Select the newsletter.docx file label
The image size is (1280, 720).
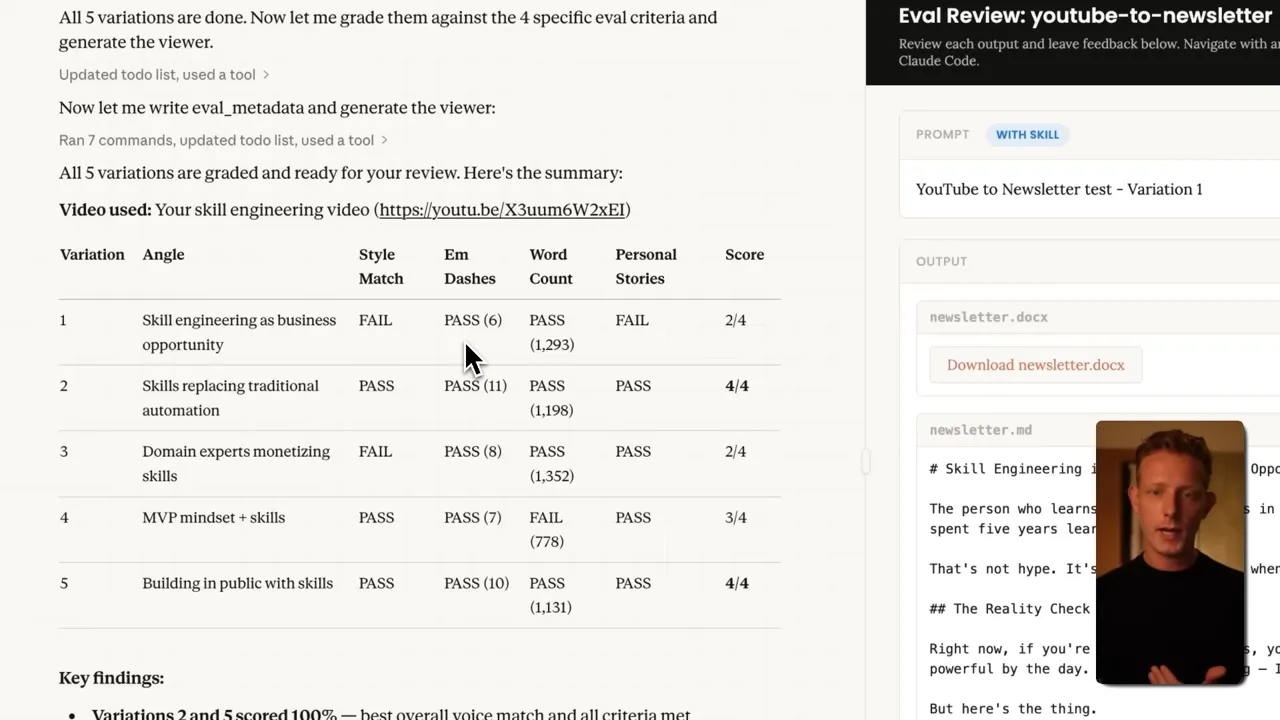[x=989, y=317]
